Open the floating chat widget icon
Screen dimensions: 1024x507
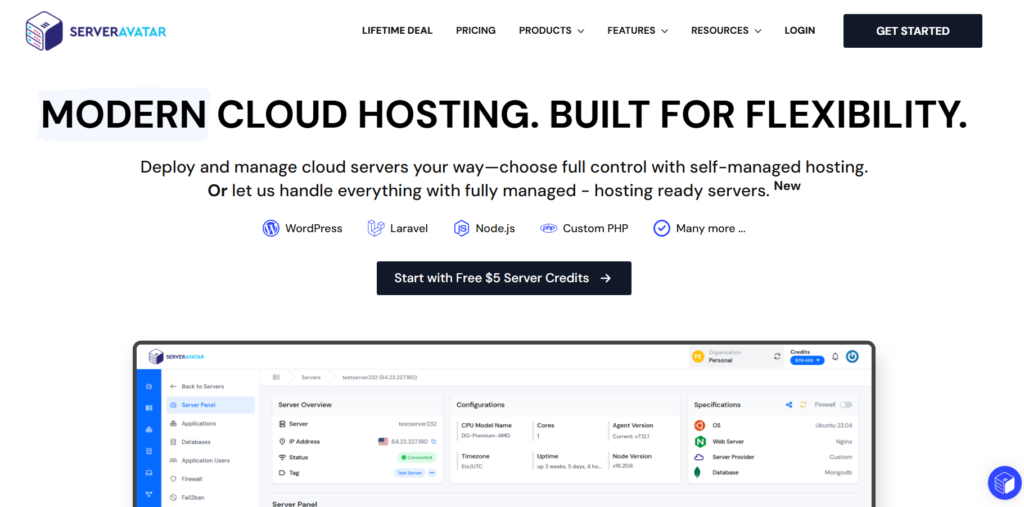click(x=1004, y=483)
